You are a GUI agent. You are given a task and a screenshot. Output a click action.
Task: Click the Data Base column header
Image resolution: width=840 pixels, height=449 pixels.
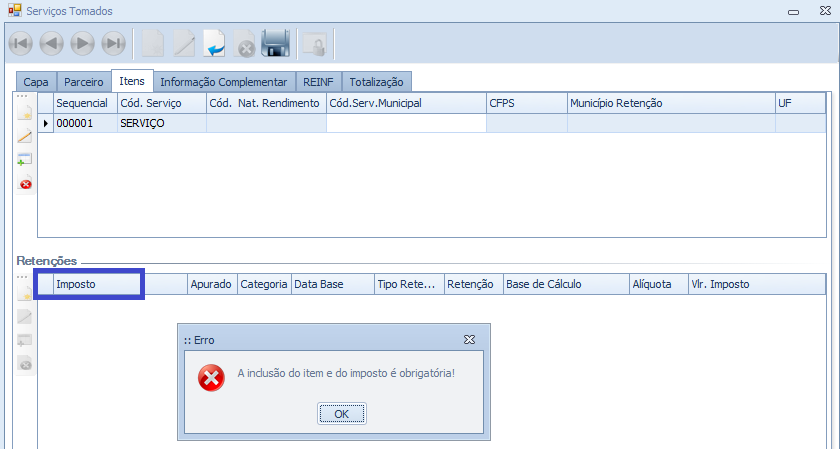[x=333, y=284]
